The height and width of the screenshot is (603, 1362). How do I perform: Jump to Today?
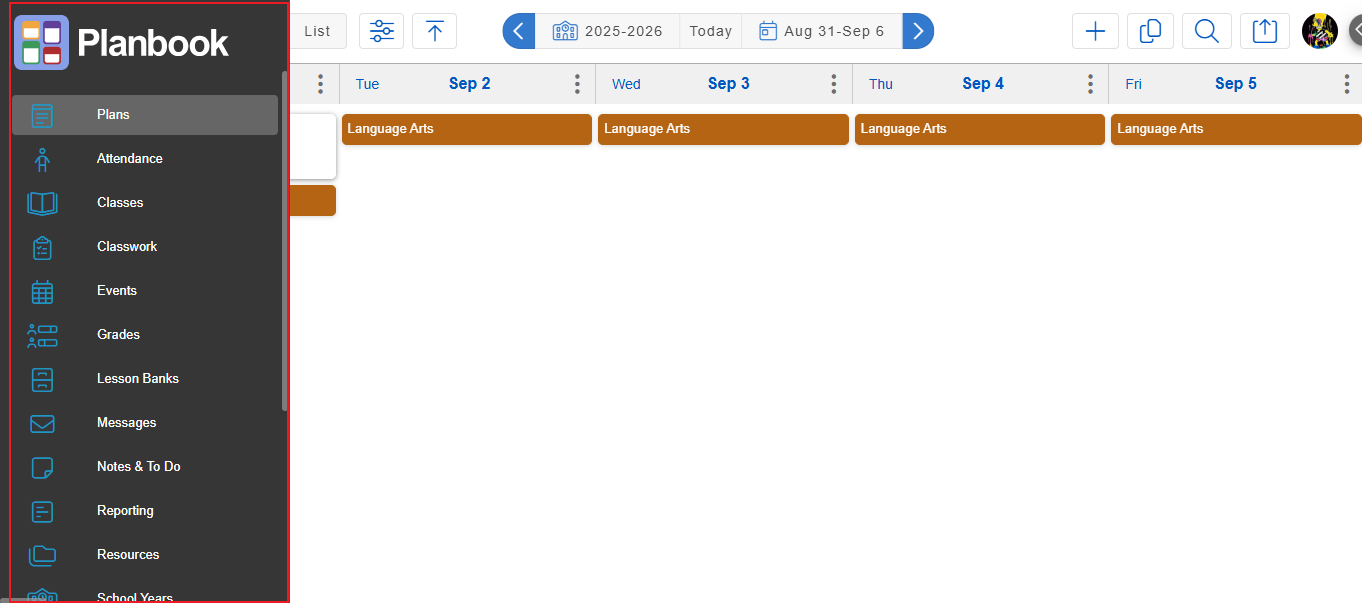(x=710, y=31)
